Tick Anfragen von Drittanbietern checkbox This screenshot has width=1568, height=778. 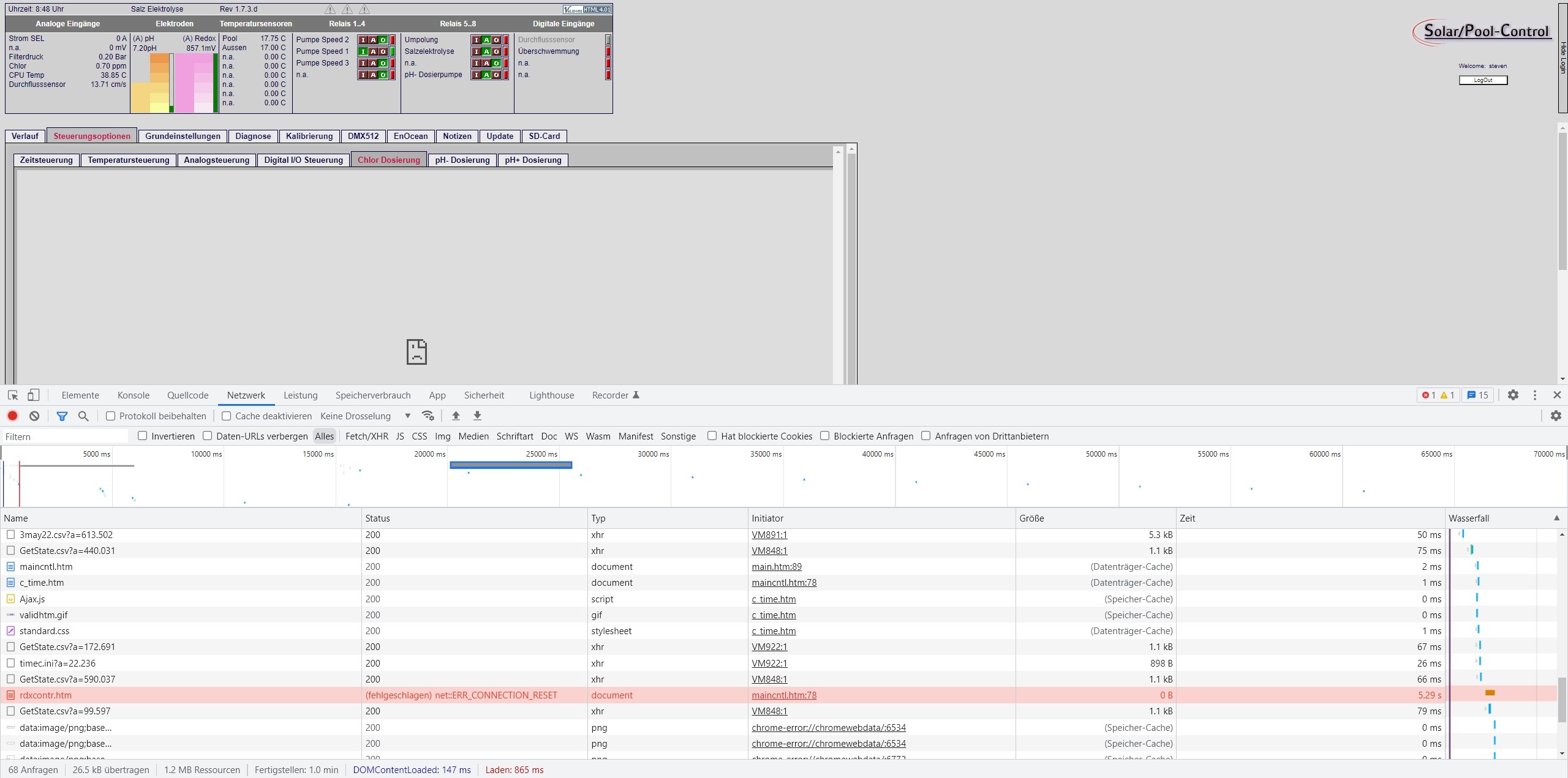click(926, 436)
